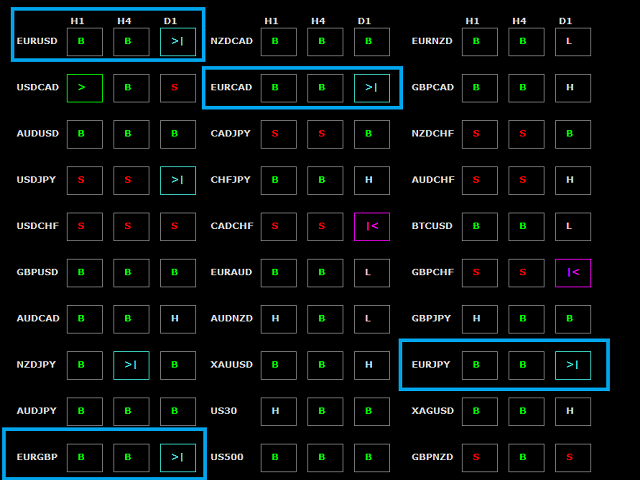Select the EURUSD symbol label
The height and width of the screenshot is (480, 640).
point(37,41)
